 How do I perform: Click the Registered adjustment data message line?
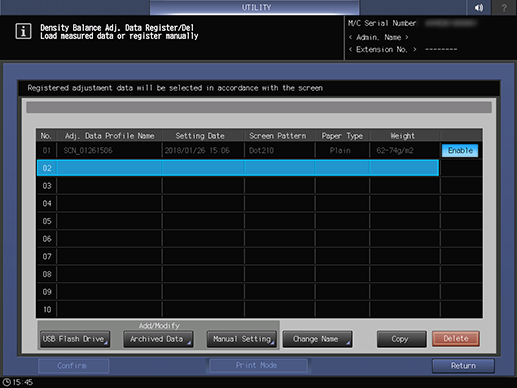pyautogui.click(x=175, y=88)
